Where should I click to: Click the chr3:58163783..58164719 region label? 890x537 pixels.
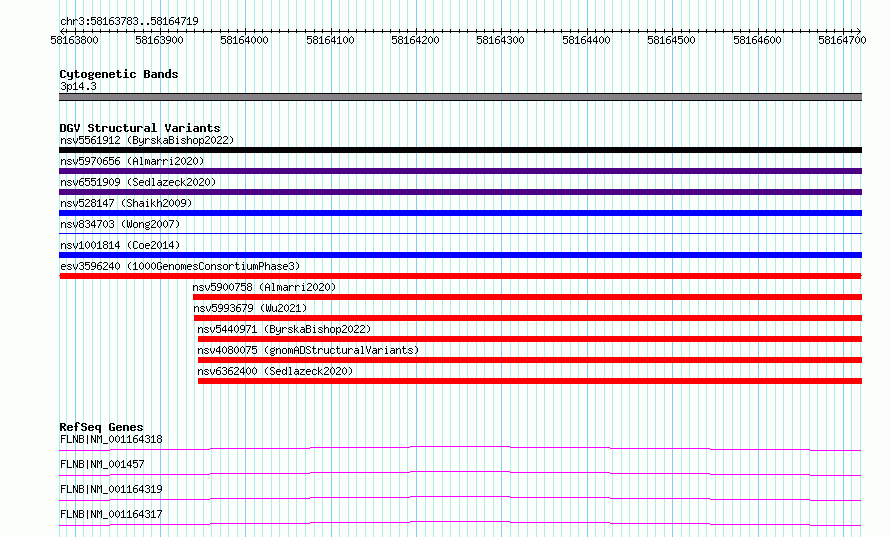[129, 22]
